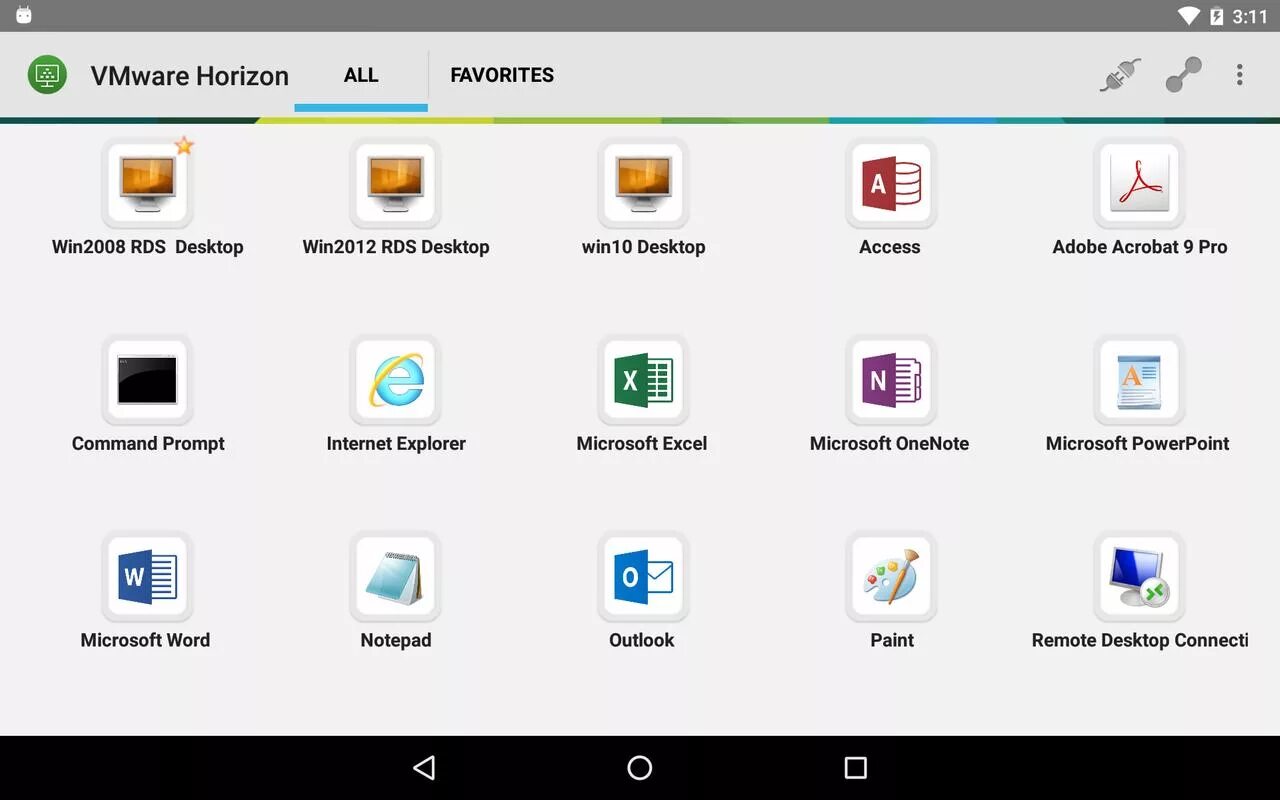This screenshot has width=1280, height=800.
Task: Open the Outlook icon
Action: (x=643, y=577)
